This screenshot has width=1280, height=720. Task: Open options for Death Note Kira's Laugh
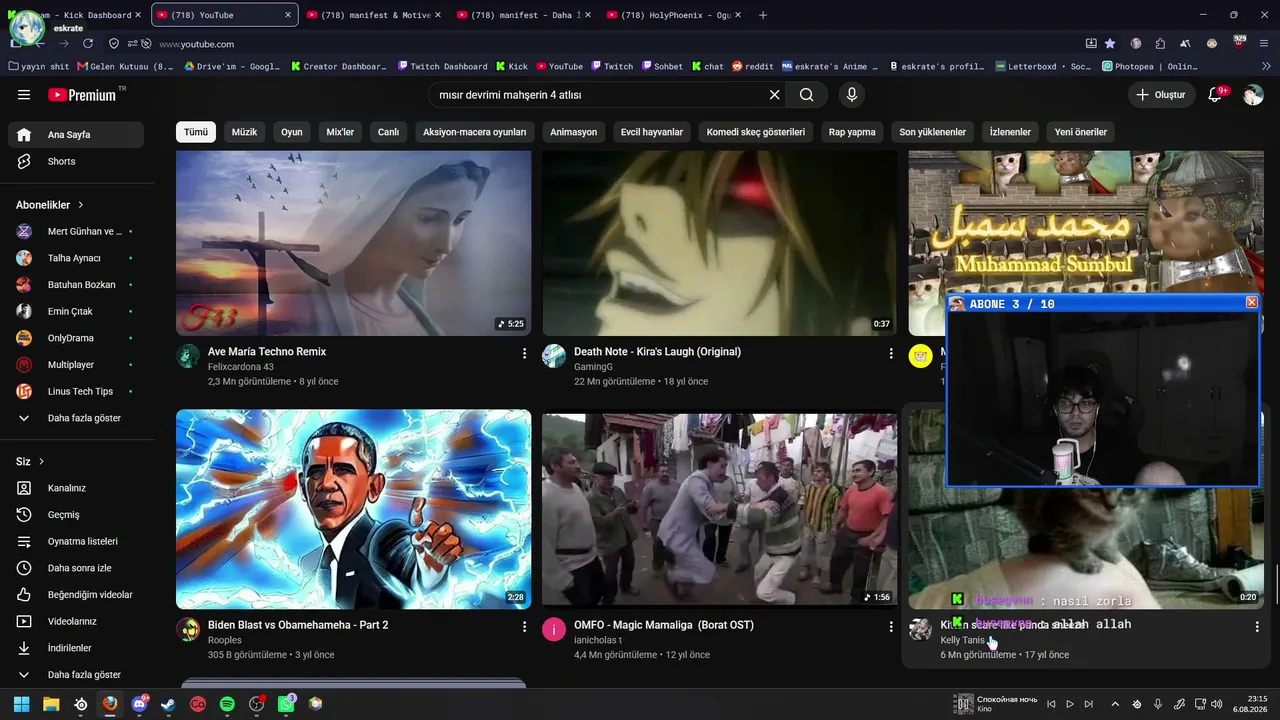coord(891,353)
